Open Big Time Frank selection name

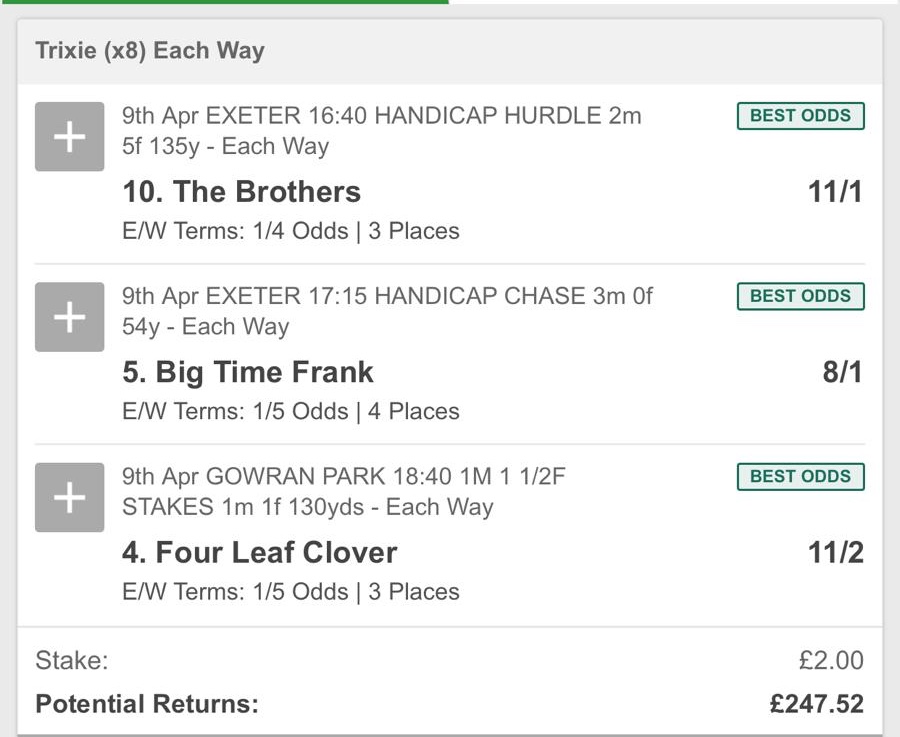point(247,373)
